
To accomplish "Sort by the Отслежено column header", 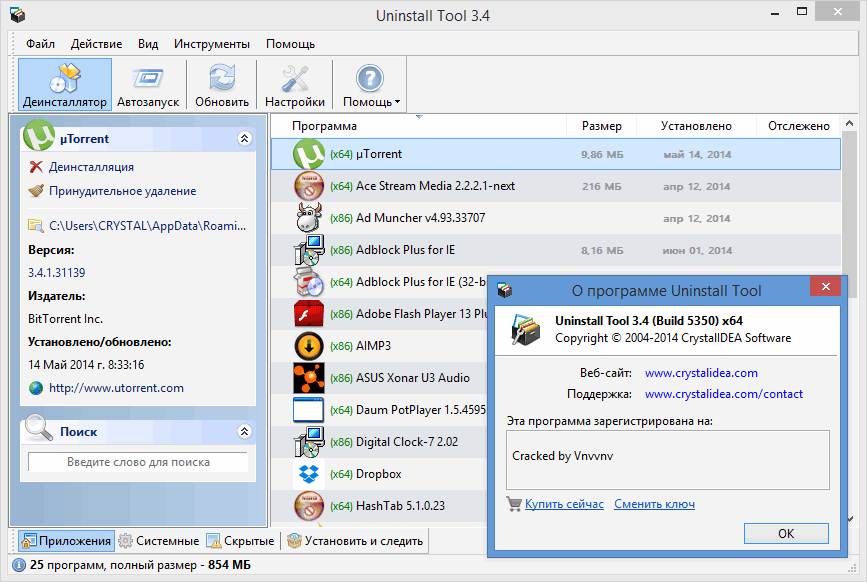I will [x=798, y=126].
